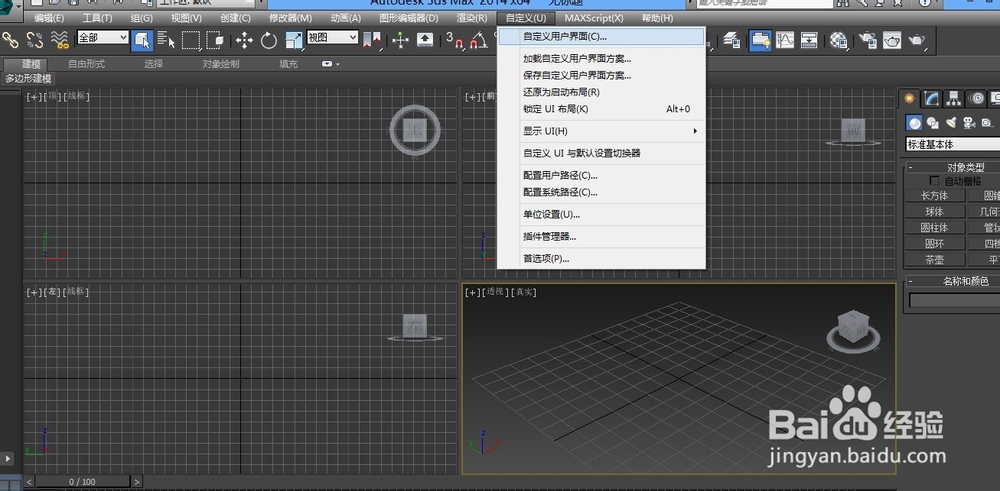1000x491 pixels.
Task: Toggle the Graphite ribbon toolbar button
Action: tap(760, 40)
